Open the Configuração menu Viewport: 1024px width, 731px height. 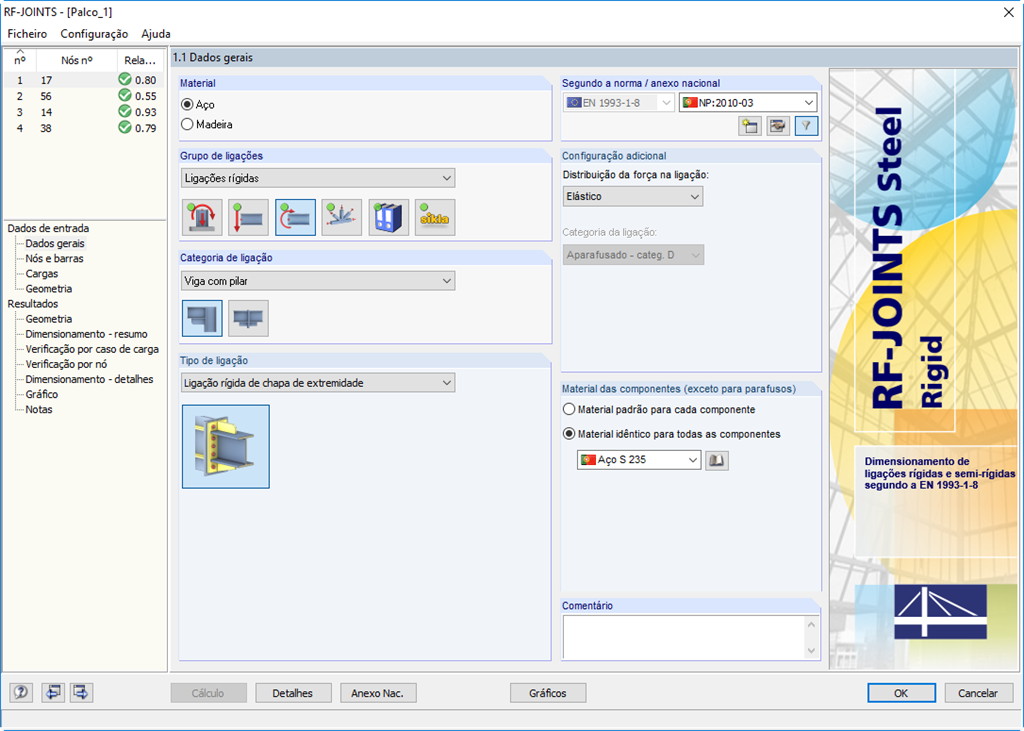pyautogui.click(x=94, y=34)
